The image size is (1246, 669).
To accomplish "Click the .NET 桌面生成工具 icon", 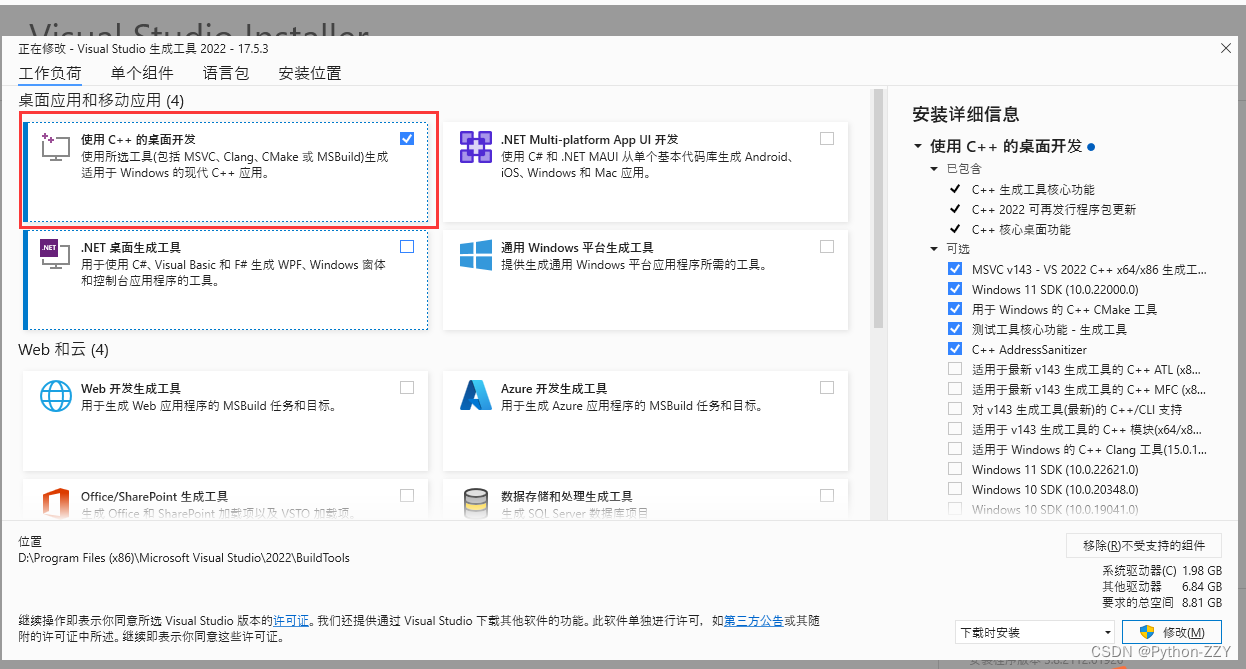I will pyautogui.click(x=55, y=255).
